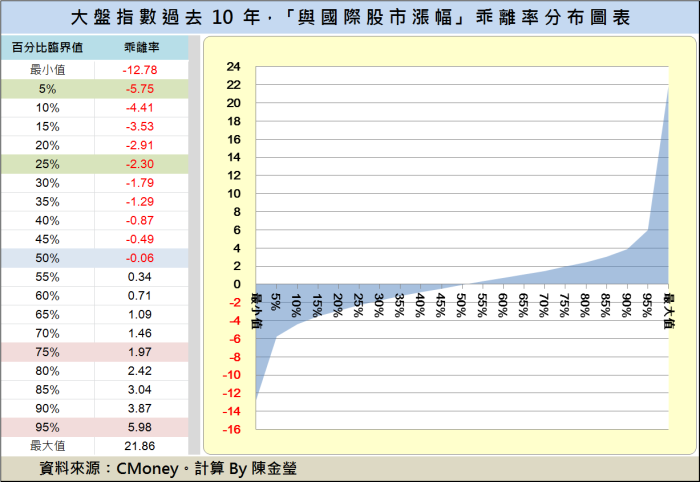This screenshot has width=700, height=482.
Task: Click the value 0.34
Action: (140, 277)
